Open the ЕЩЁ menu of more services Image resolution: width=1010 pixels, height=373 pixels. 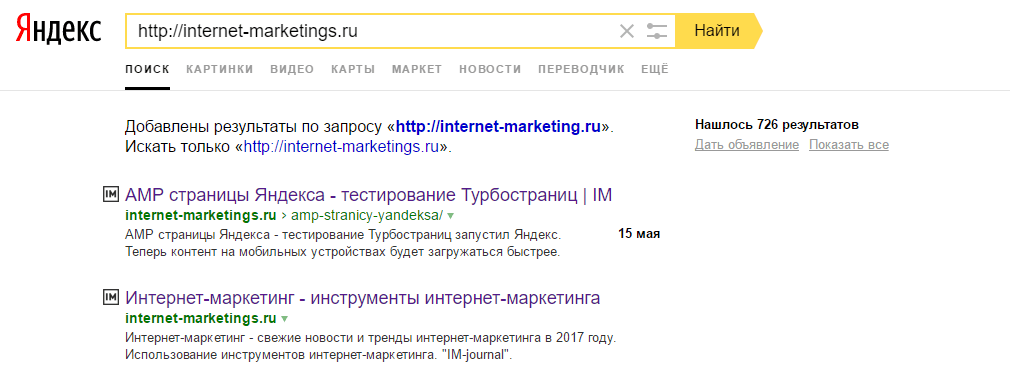(x=655, y=70)
